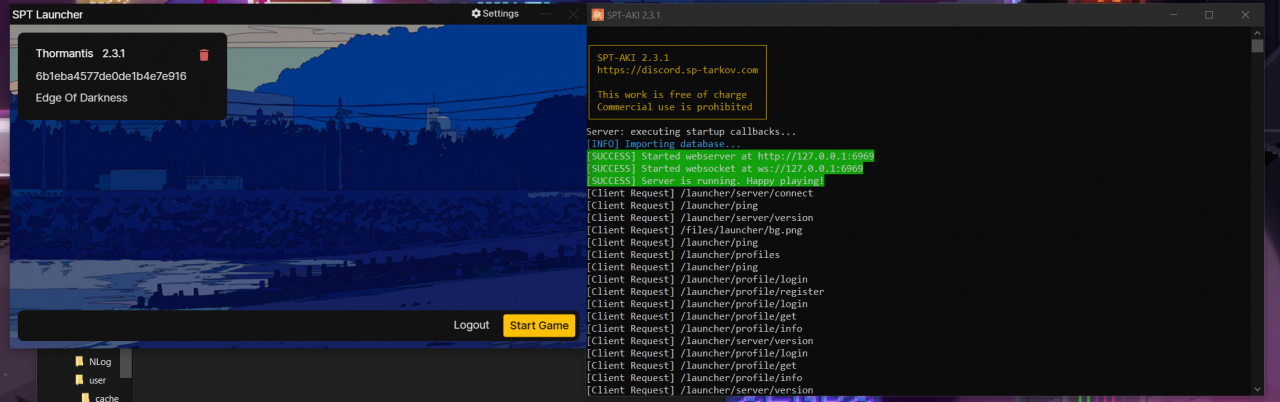Click the "Started websocket at ws://127.0.0.1:6969" line
The height and width of the screenshot is (402, 1280).
tap(725, 168)
